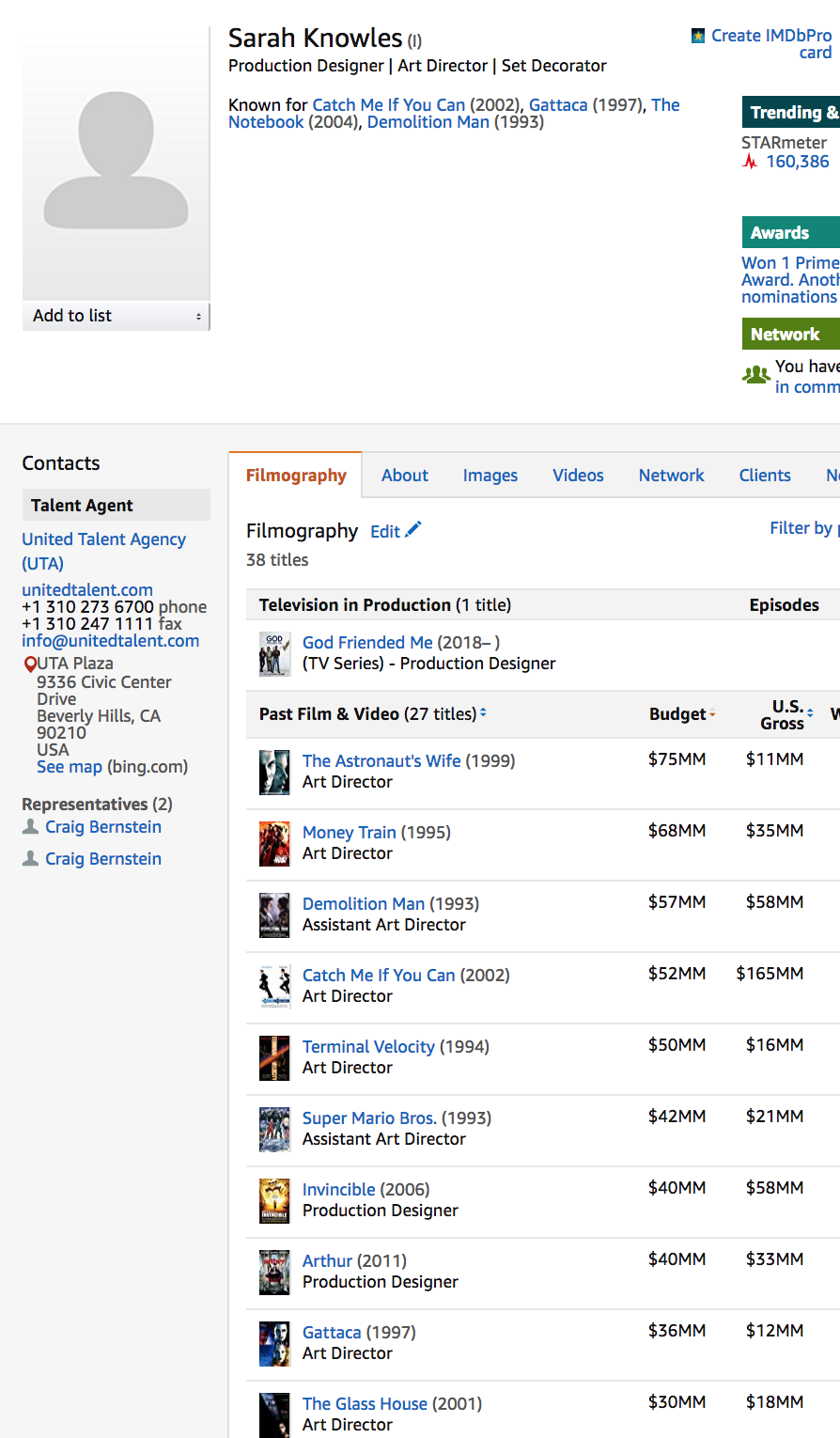Click the Representatives (2) heading
The image size is (840, 1438).
pos(97,805)
